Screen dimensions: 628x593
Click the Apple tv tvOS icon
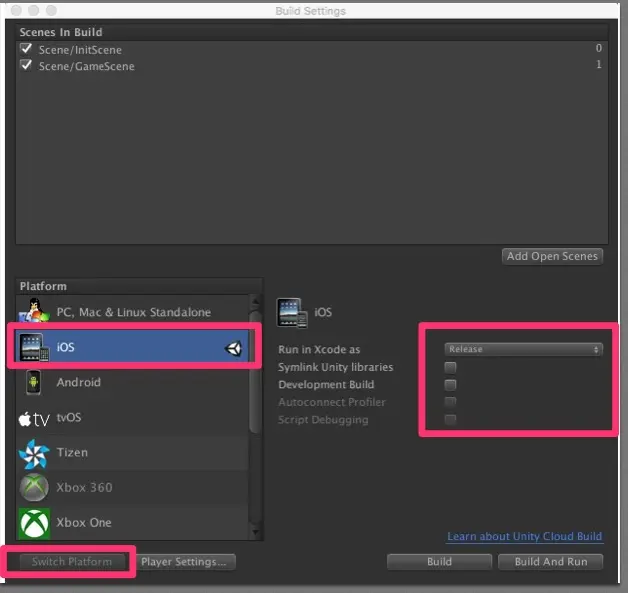(x=34, y=419)
